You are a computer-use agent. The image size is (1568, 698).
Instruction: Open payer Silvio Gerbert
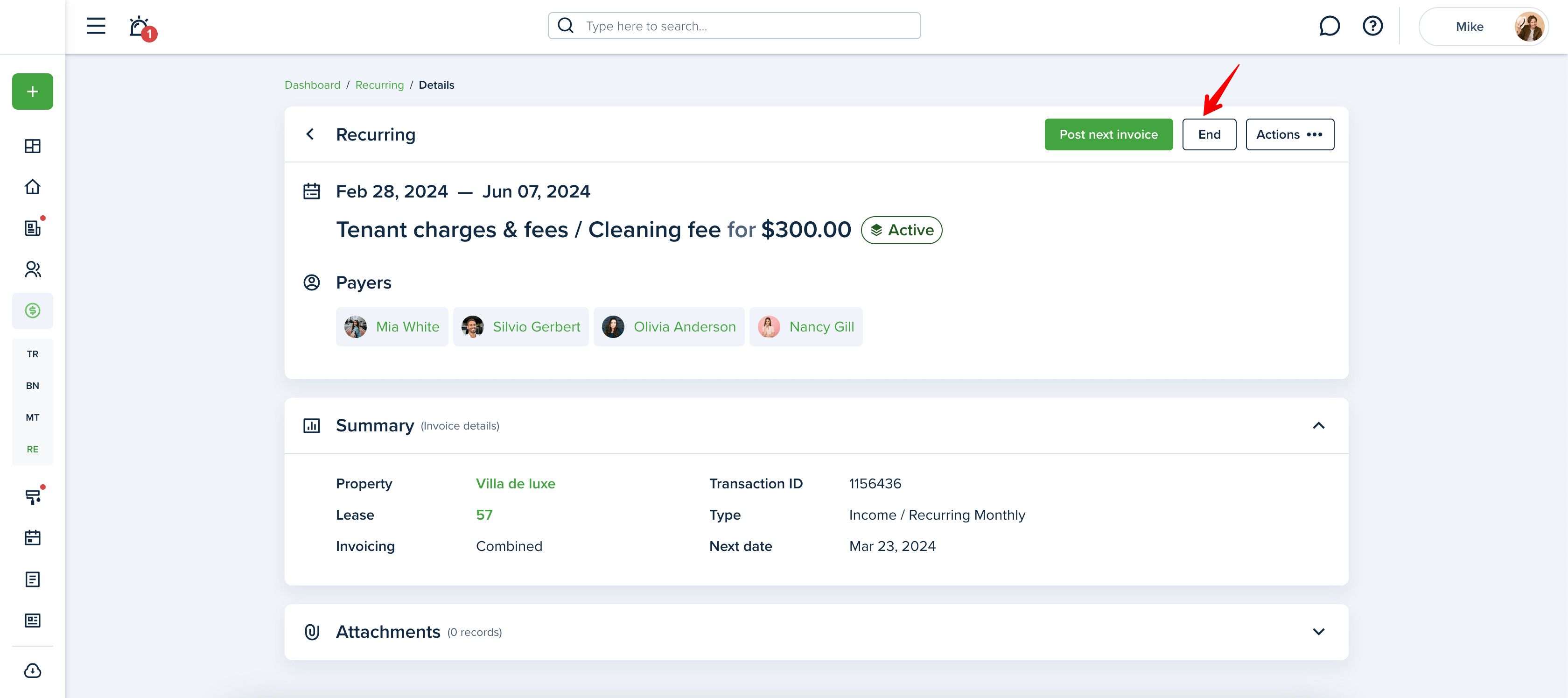tap(520, 327)
